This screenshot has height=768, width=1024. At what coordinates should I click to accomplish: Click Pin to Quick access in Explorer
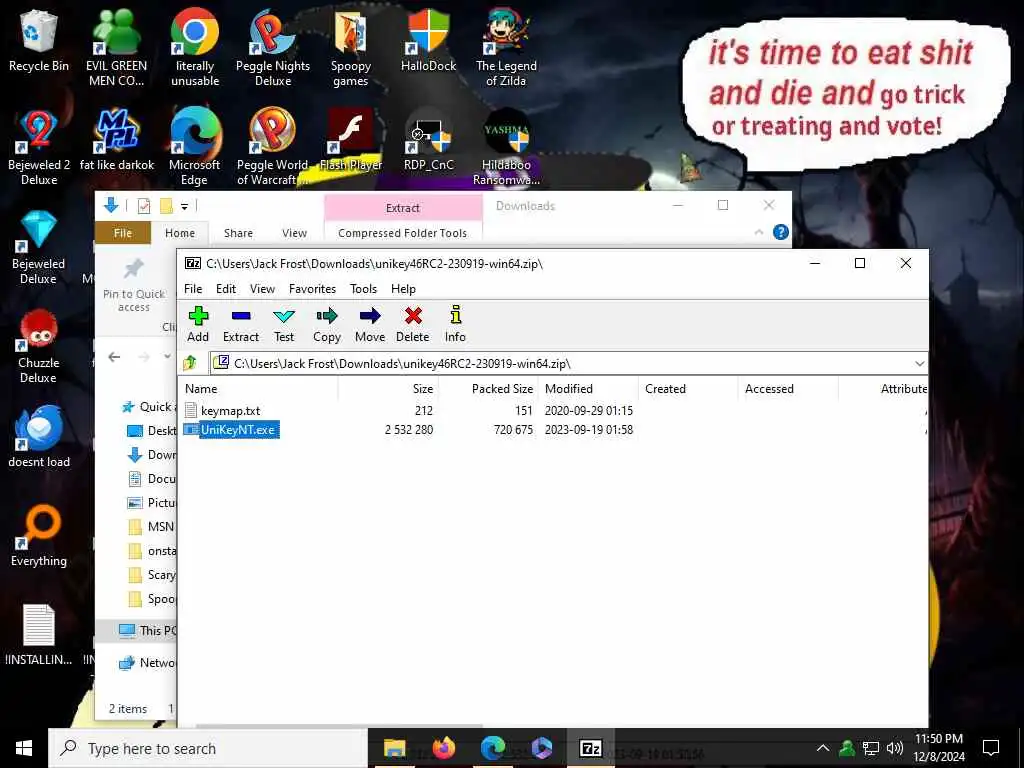134,285
